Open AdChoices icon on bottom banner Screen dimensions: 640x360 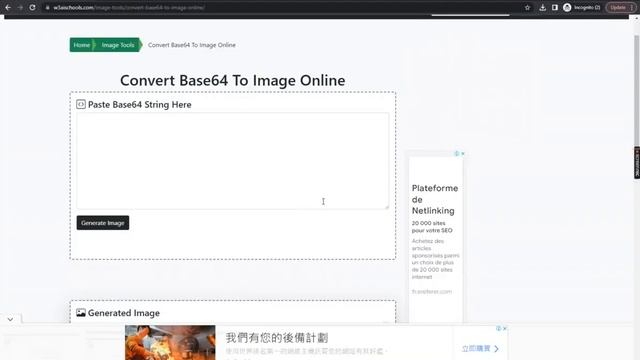coord(498,328)
